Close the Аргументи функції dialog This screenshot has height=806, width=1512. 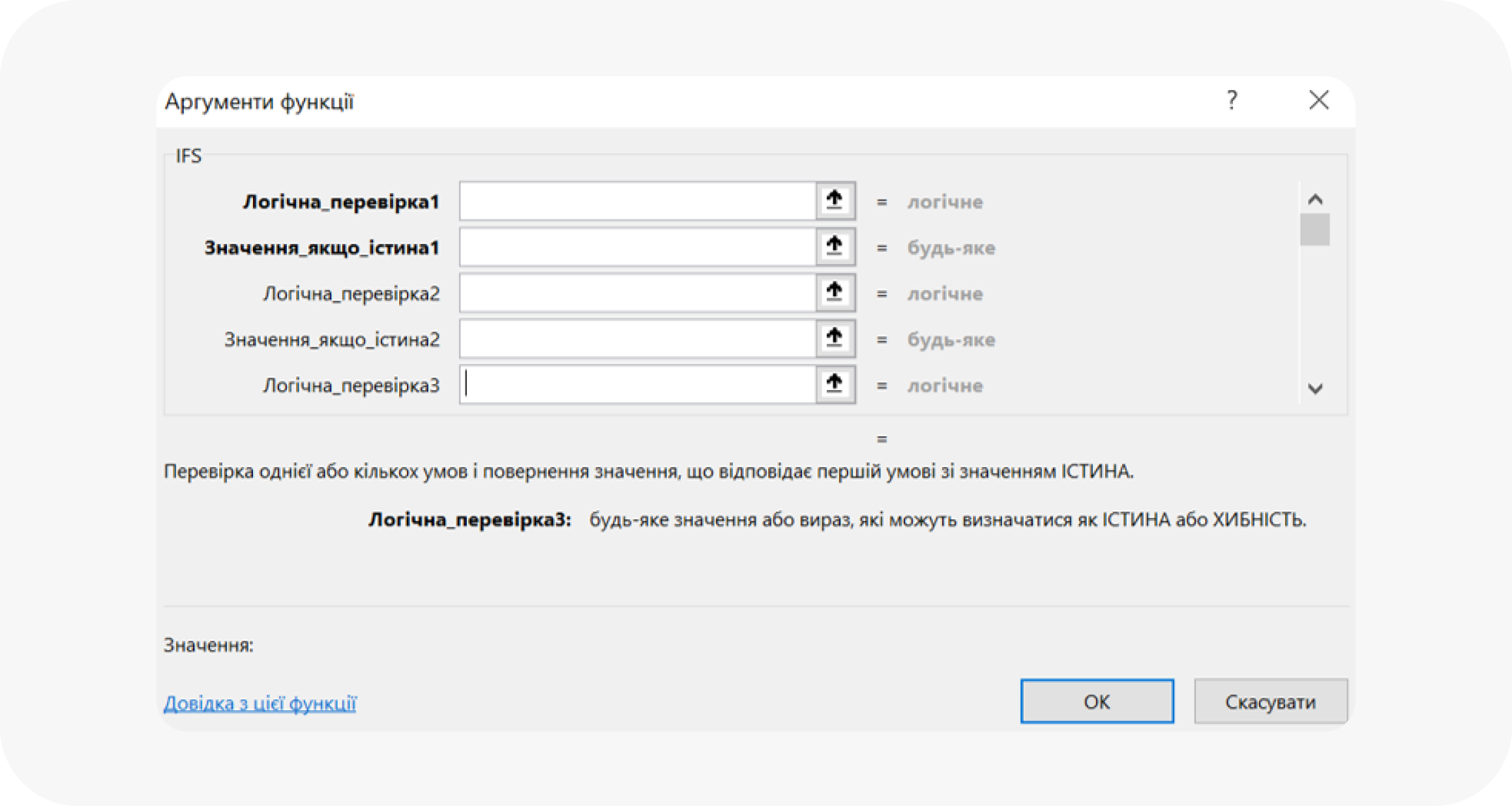click(x=1320, y=100)
